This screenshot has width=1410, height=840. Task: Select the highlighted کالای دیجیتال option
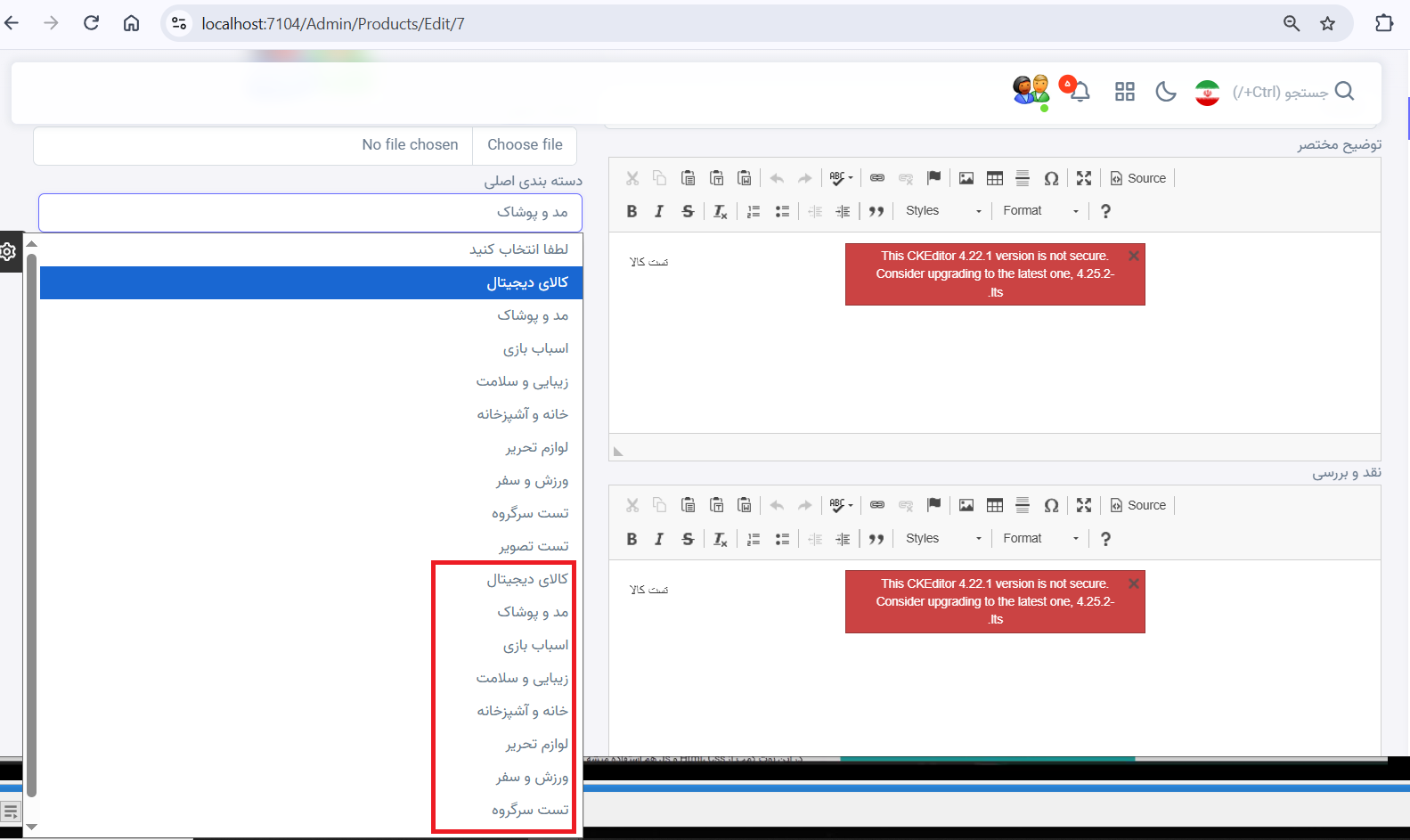(x=311, y=282)
